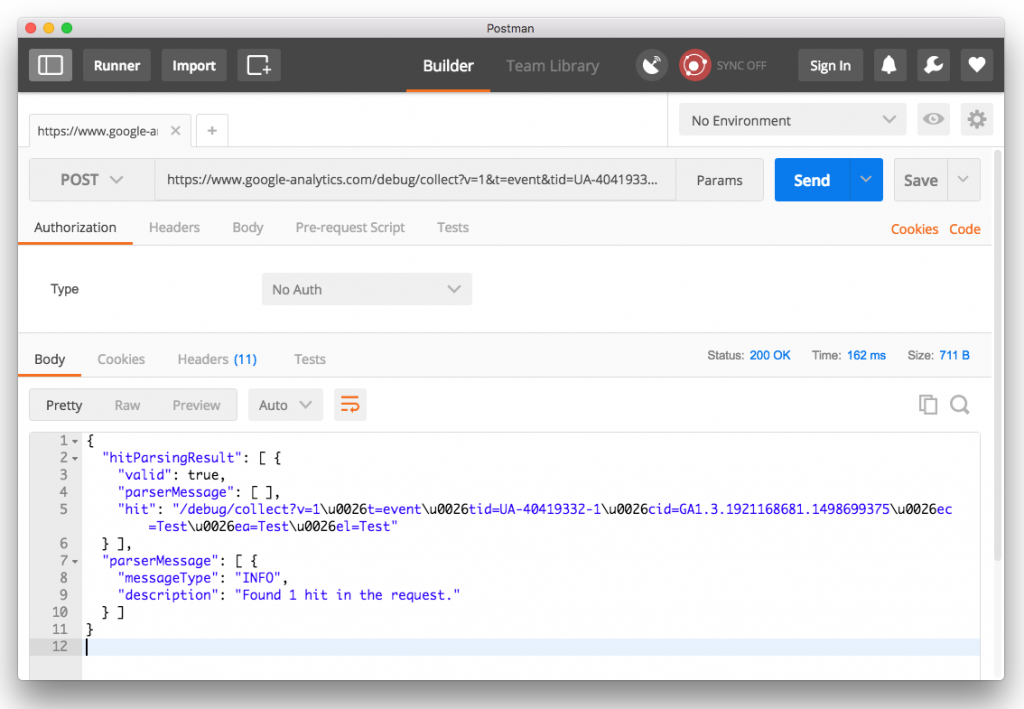The image size is (1024, 709).
Task: Click the sync off status icon
Action: click(x=695, y=65)
